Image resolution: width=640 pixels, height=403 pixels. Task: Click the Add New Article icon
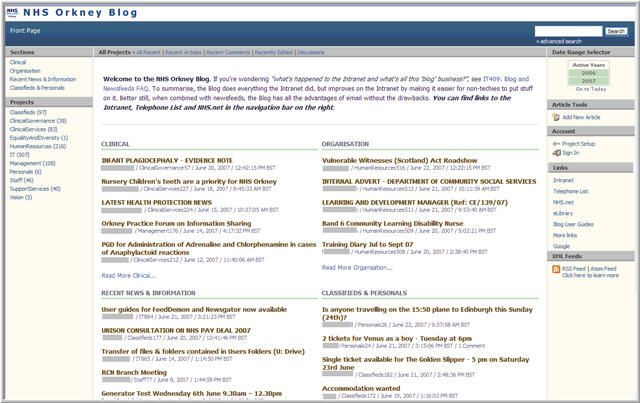pos(555,117)
